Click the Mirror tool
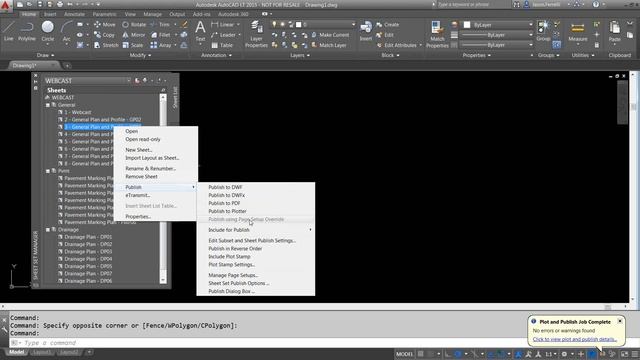Viewport: 640px width, 360px height. [x=133, y=35]
